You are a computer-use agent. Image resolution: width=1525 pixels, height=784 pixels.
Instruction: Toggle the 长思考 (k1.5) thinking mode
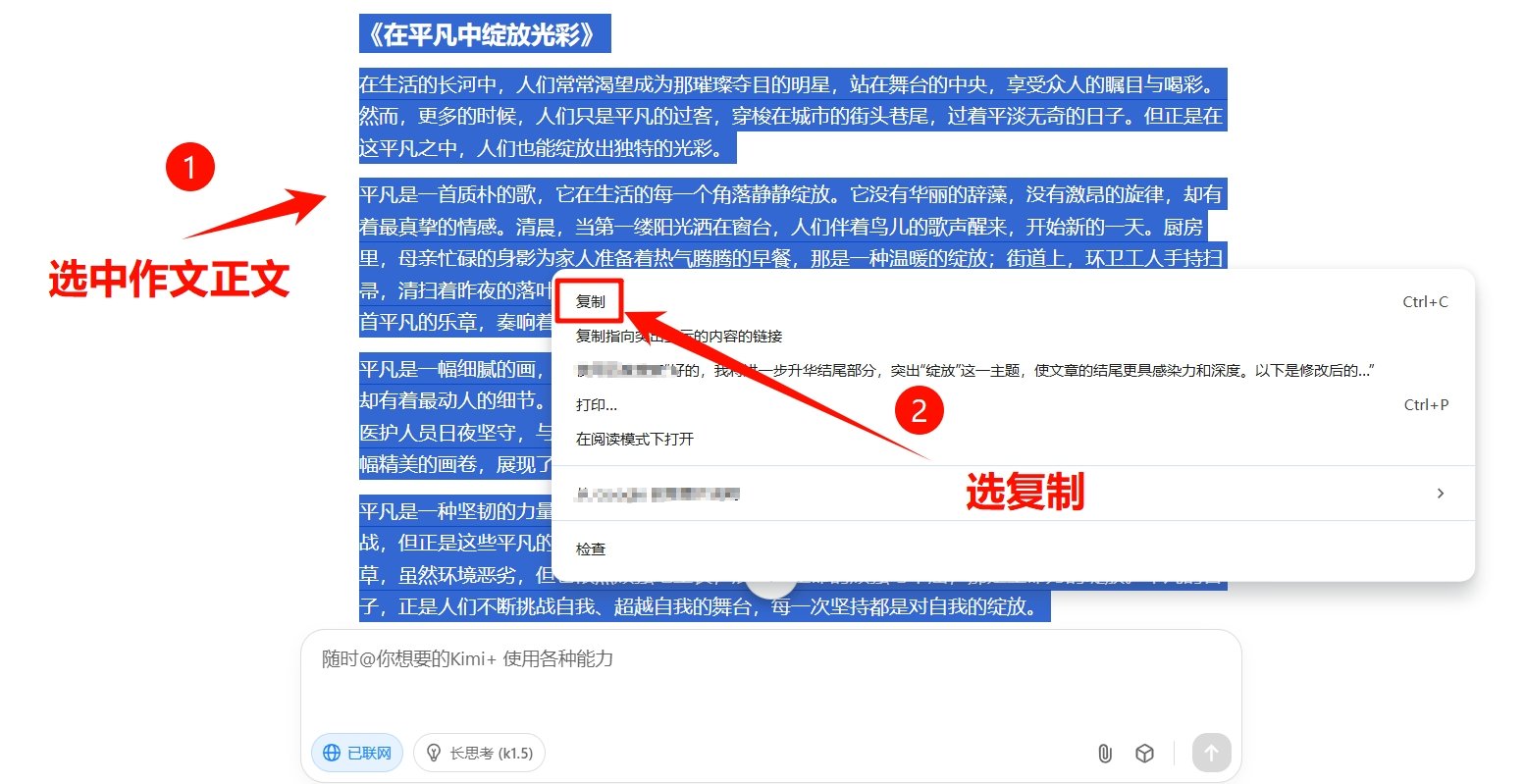pyautogui.click(x=479, y=753)
